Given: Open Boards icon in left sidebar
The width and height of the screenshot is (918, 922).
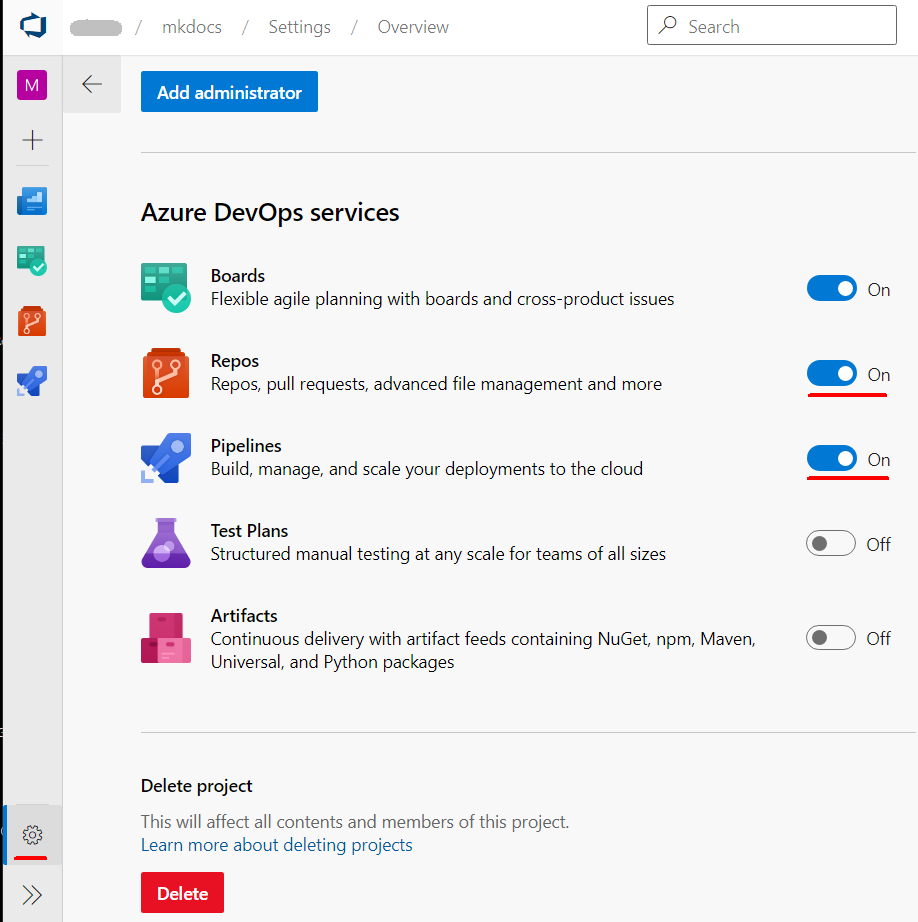Looking at the screenshot, I should tap(32, 261).
